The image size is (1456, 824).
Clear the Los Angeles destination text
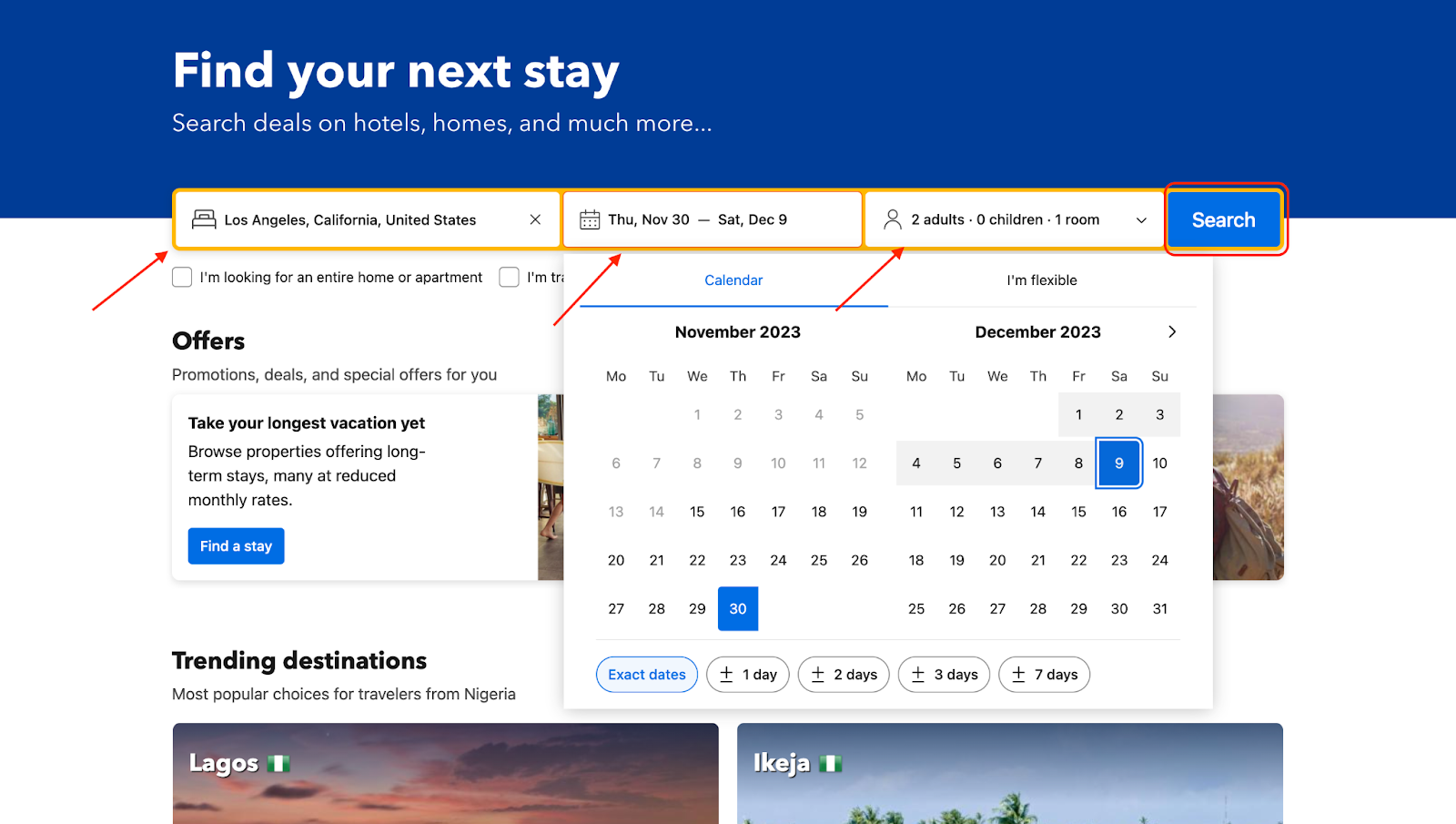coord(535,219)
